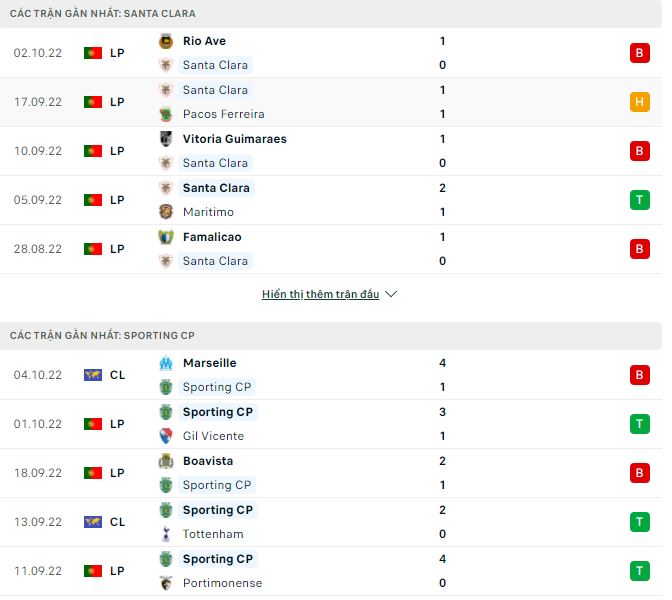Click the Vitoria Guimaraes crest icon
Viewport: 672px width, 600px height.
[x=166, y=139]
